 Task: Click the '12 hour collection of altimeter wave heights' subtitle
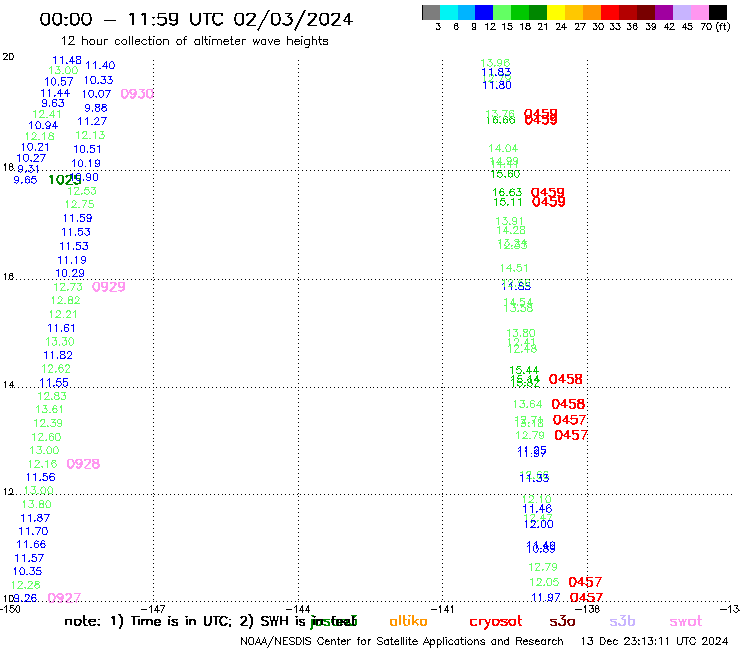[x=194, y=41]
